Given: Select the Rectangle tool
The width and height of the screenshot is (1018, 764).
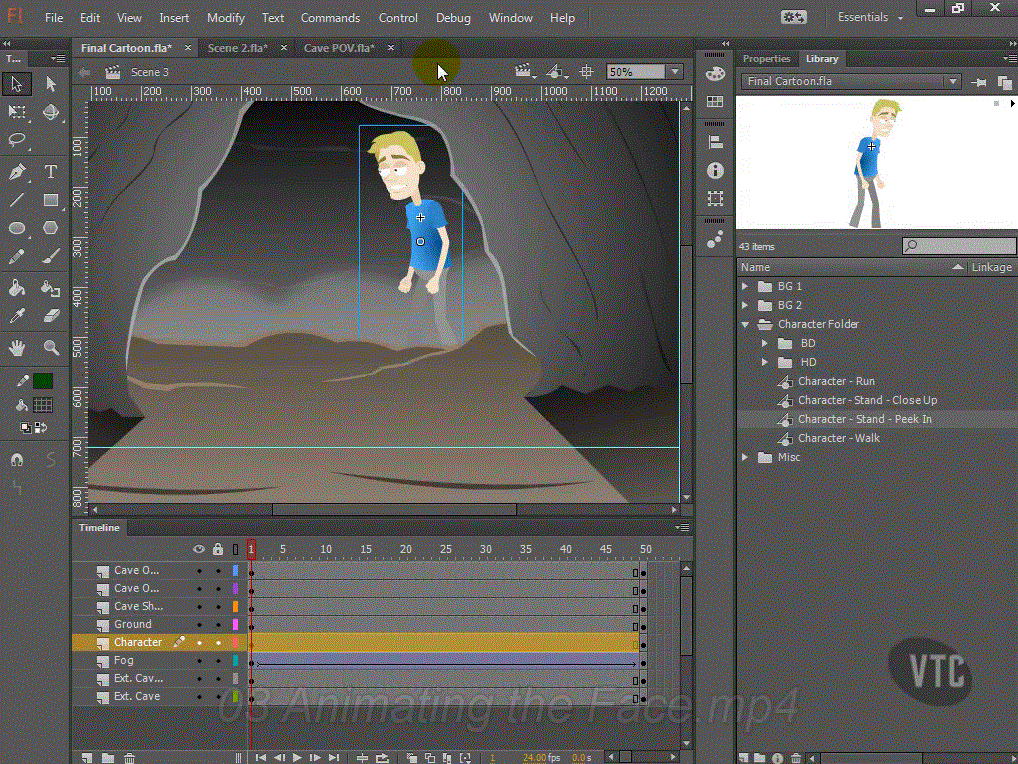Looking at the screenshot, I should (x=51, y=200).
